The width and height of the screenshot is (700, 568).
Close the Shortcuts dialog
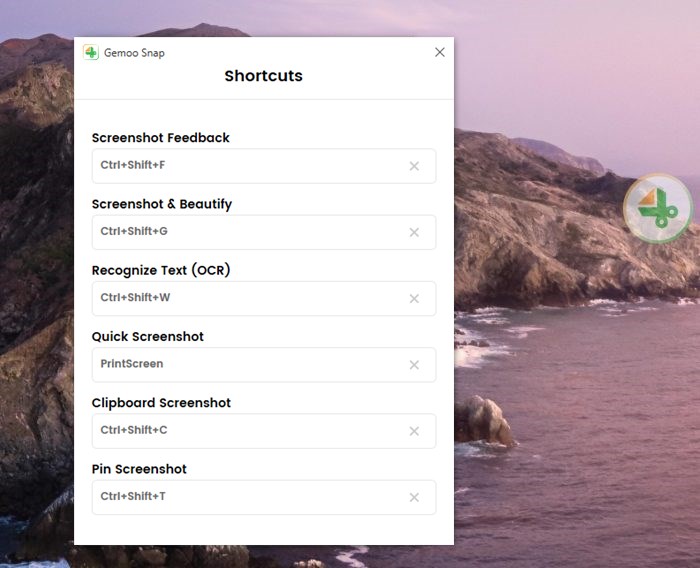[440, 52]
